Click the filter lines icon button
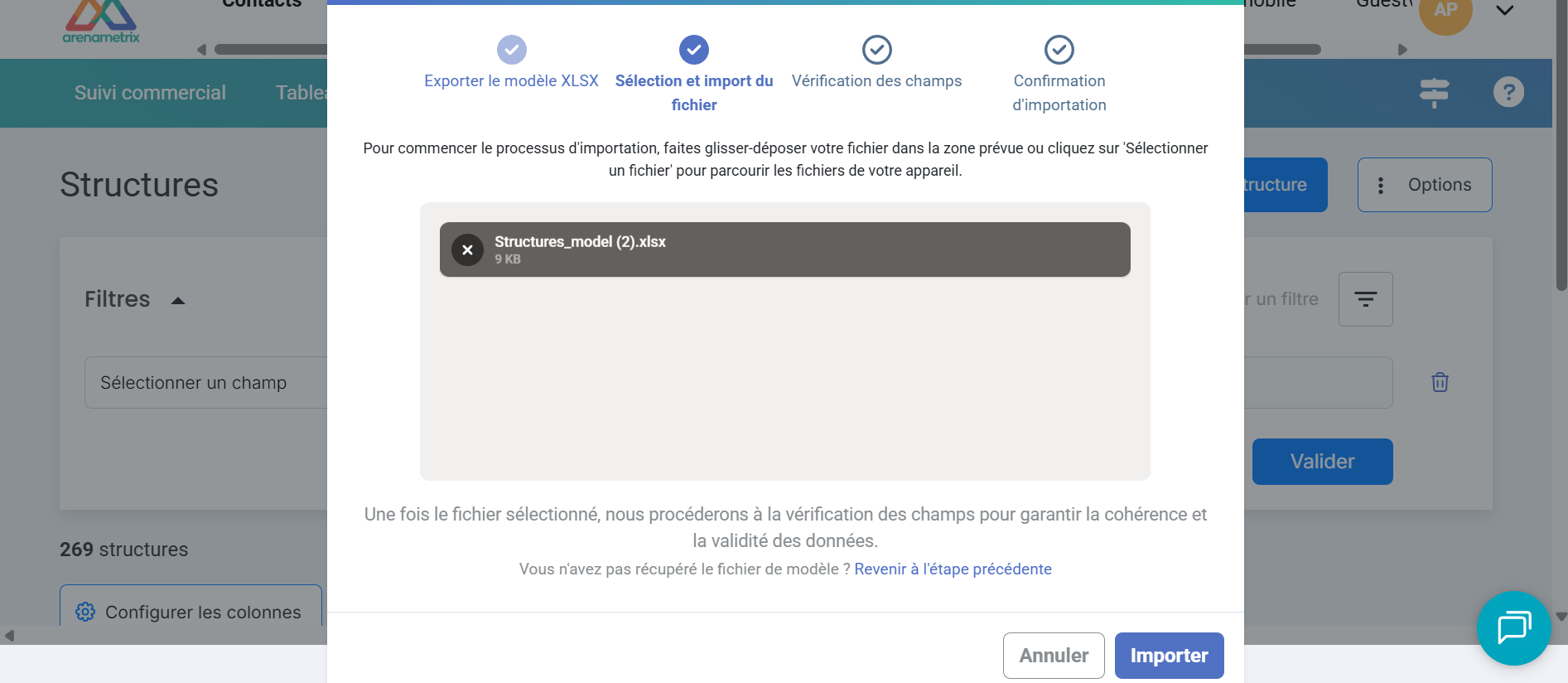This screenshot has height=683, width=1568. 1365,299
